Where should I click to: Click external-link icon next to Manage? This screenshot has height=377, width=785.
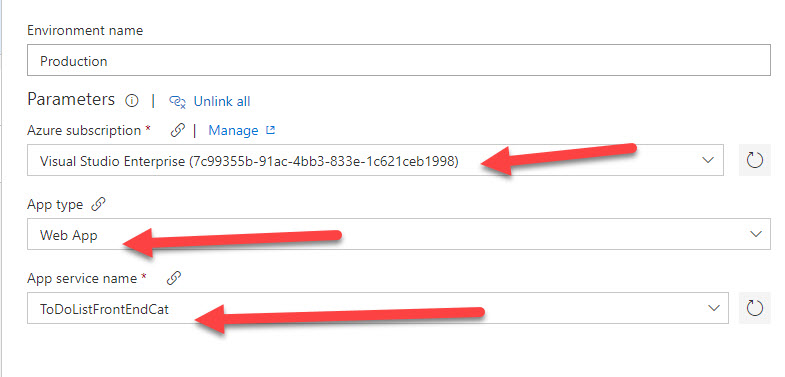[x=270, y=130]
